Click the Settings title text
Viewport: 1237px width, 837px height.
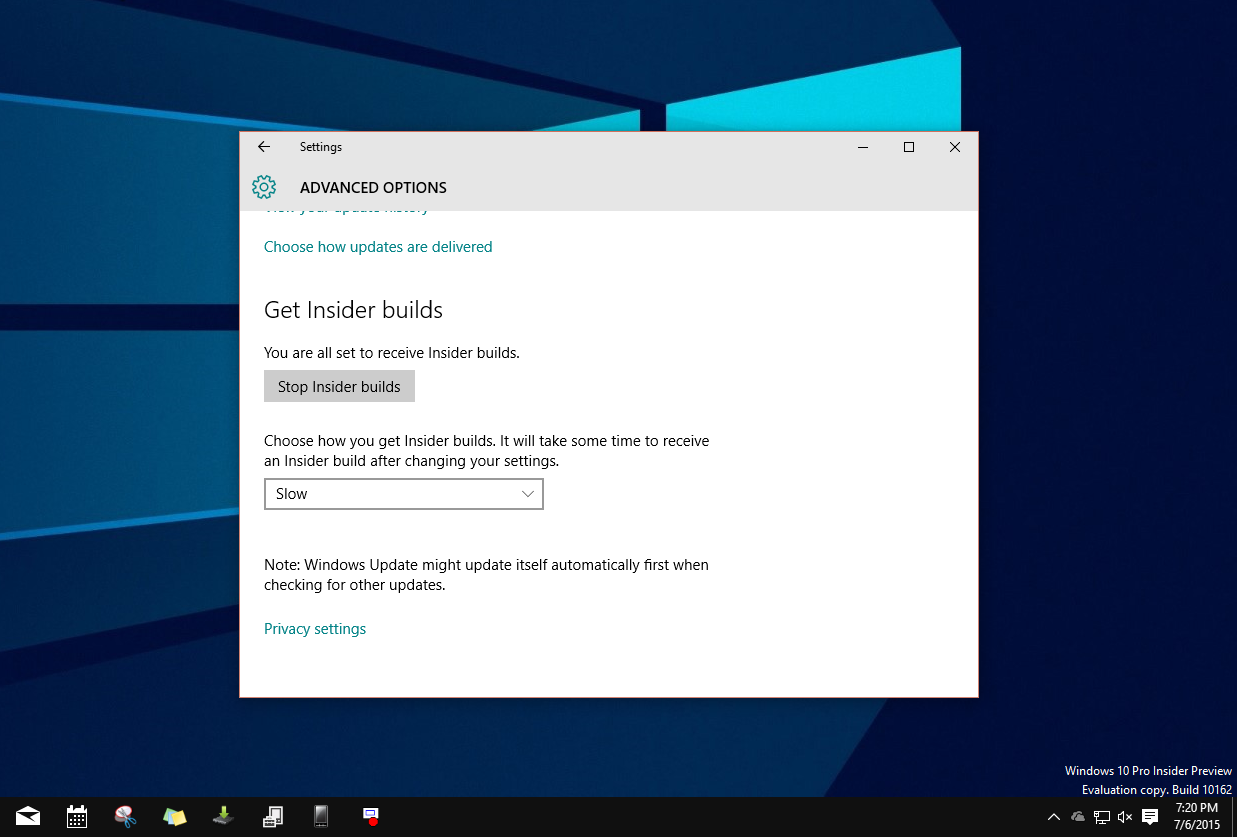click(321, 147)
